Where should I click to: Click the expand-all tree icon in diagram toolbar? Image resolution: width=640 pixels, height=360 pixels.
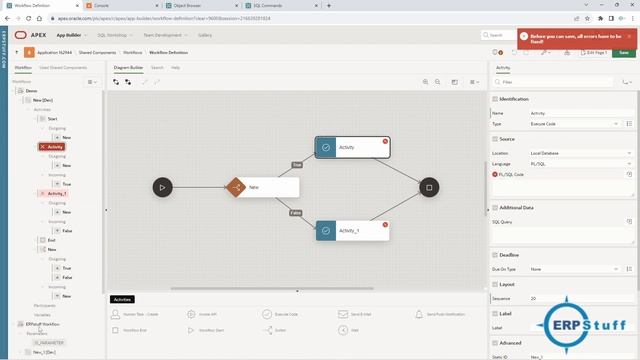[116, 82]
